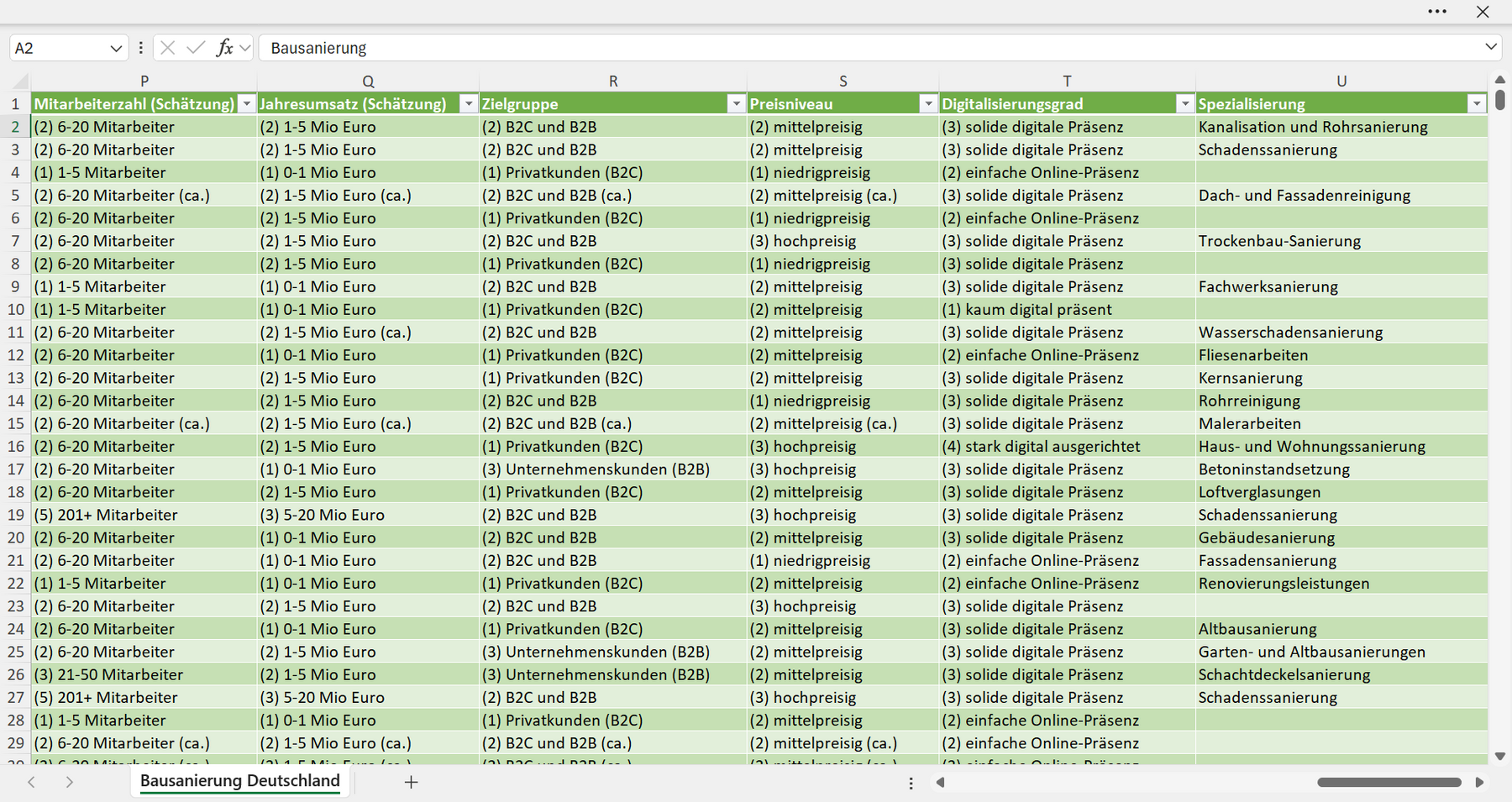Add a new sheet with the plus button
This screenshot has width=1512, height=802.
point(411,782)
